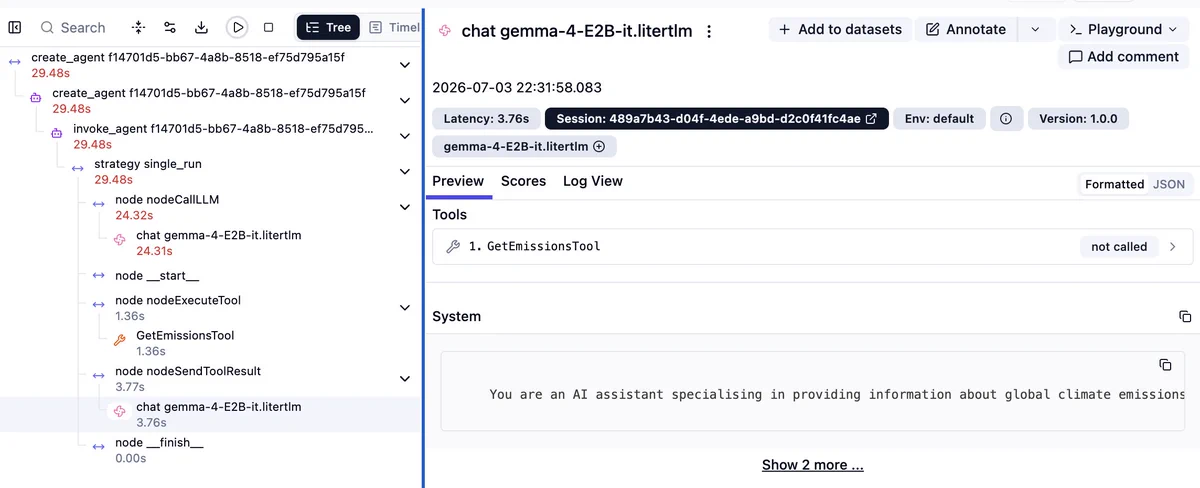Screen dimensions: 1200x488
Task: Switch view to JSON format
Action: tap(1169, 184)
